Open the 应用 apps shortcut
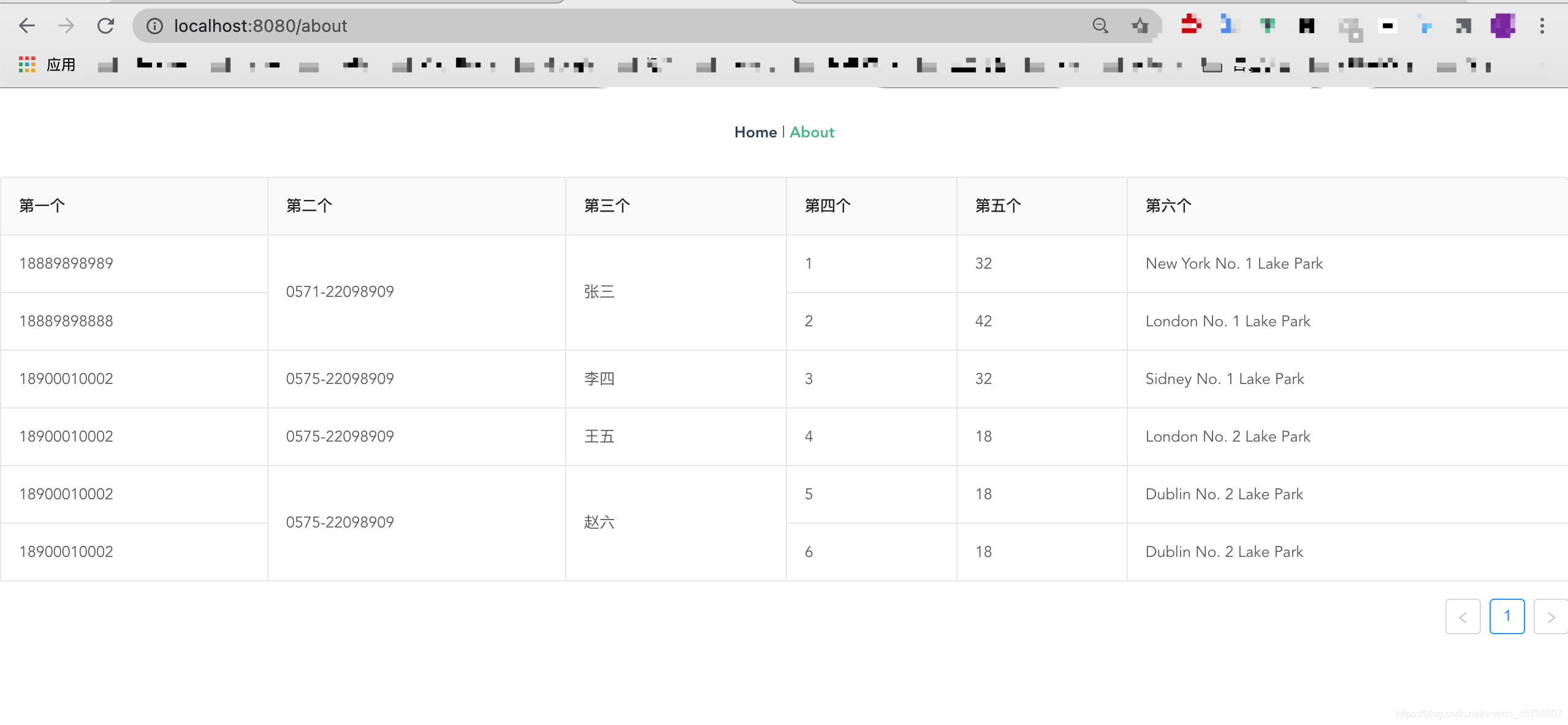Screen dimensions: 1568x725 tap(47, 64)
